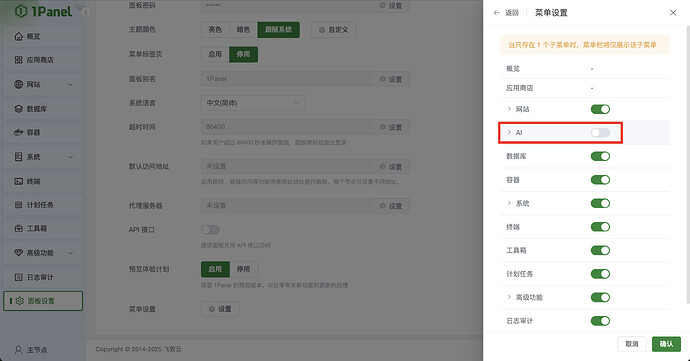
Task: Expand the 高级功能 submenu chevron in sidebar
Action: coord(70,253)
